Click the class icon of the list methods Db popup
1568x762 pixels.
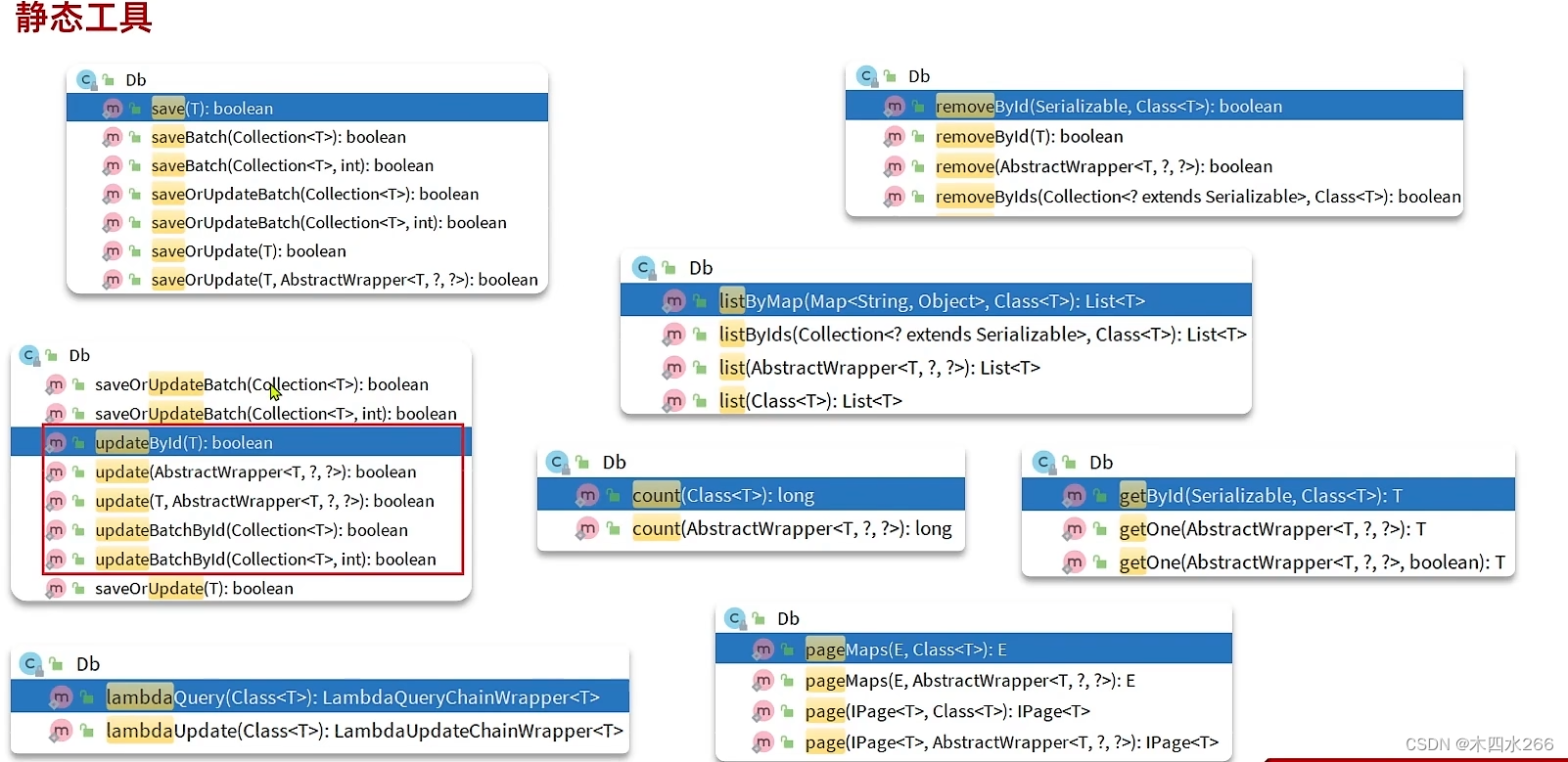pyautogui.click(x=643, y=267)
